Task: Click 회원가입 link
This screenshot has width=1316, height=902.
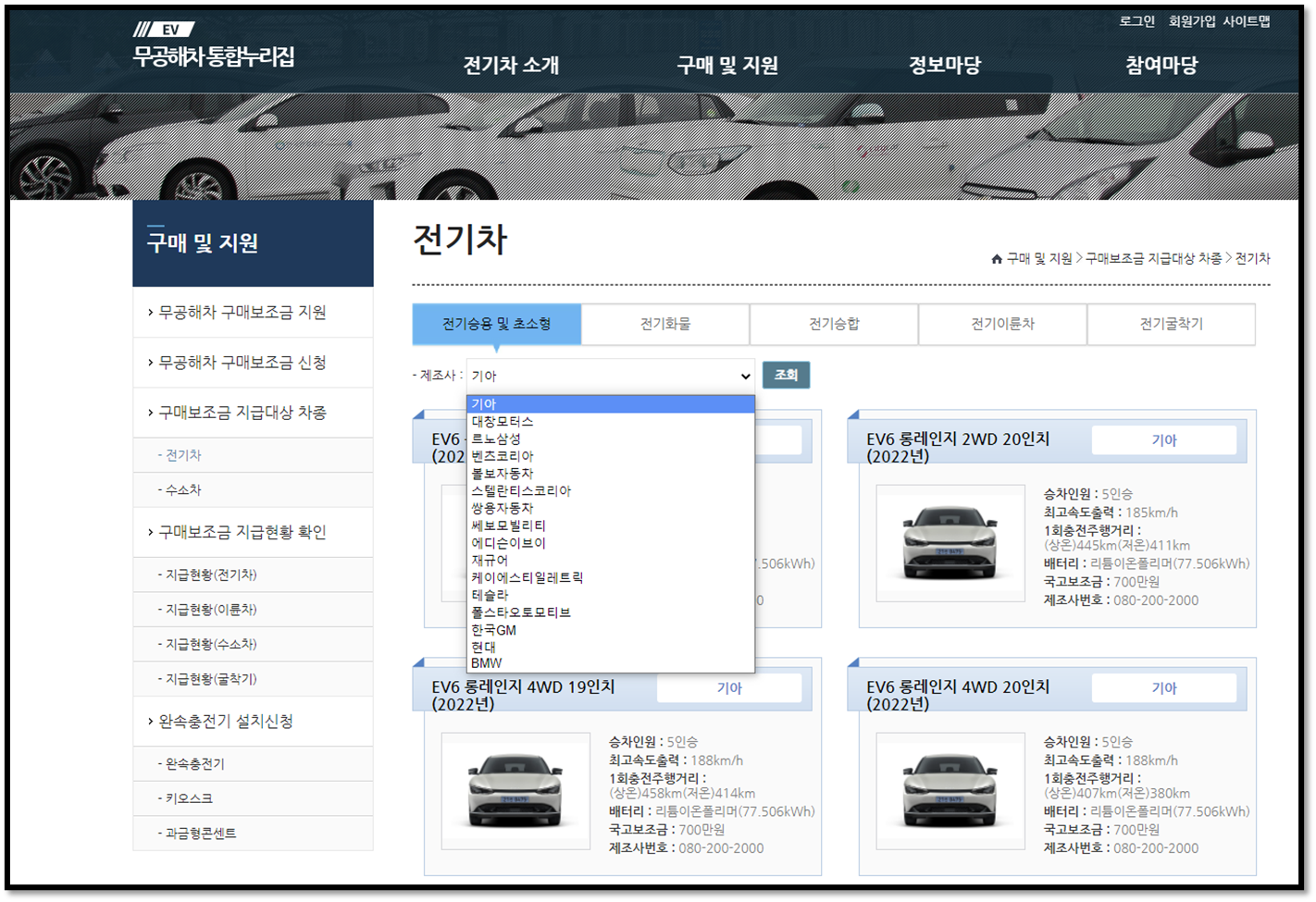Action: coord(1192,21)
